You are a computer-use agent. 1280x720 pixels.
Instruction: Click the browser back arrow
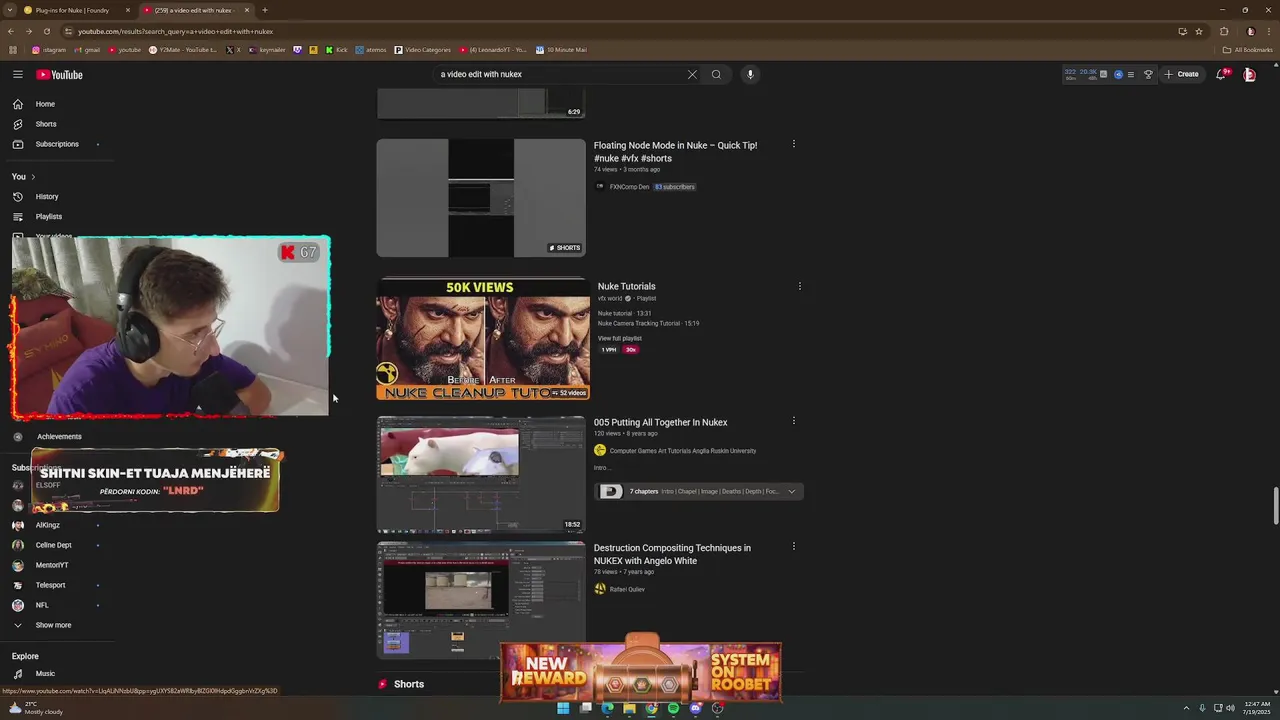point(10,31)
